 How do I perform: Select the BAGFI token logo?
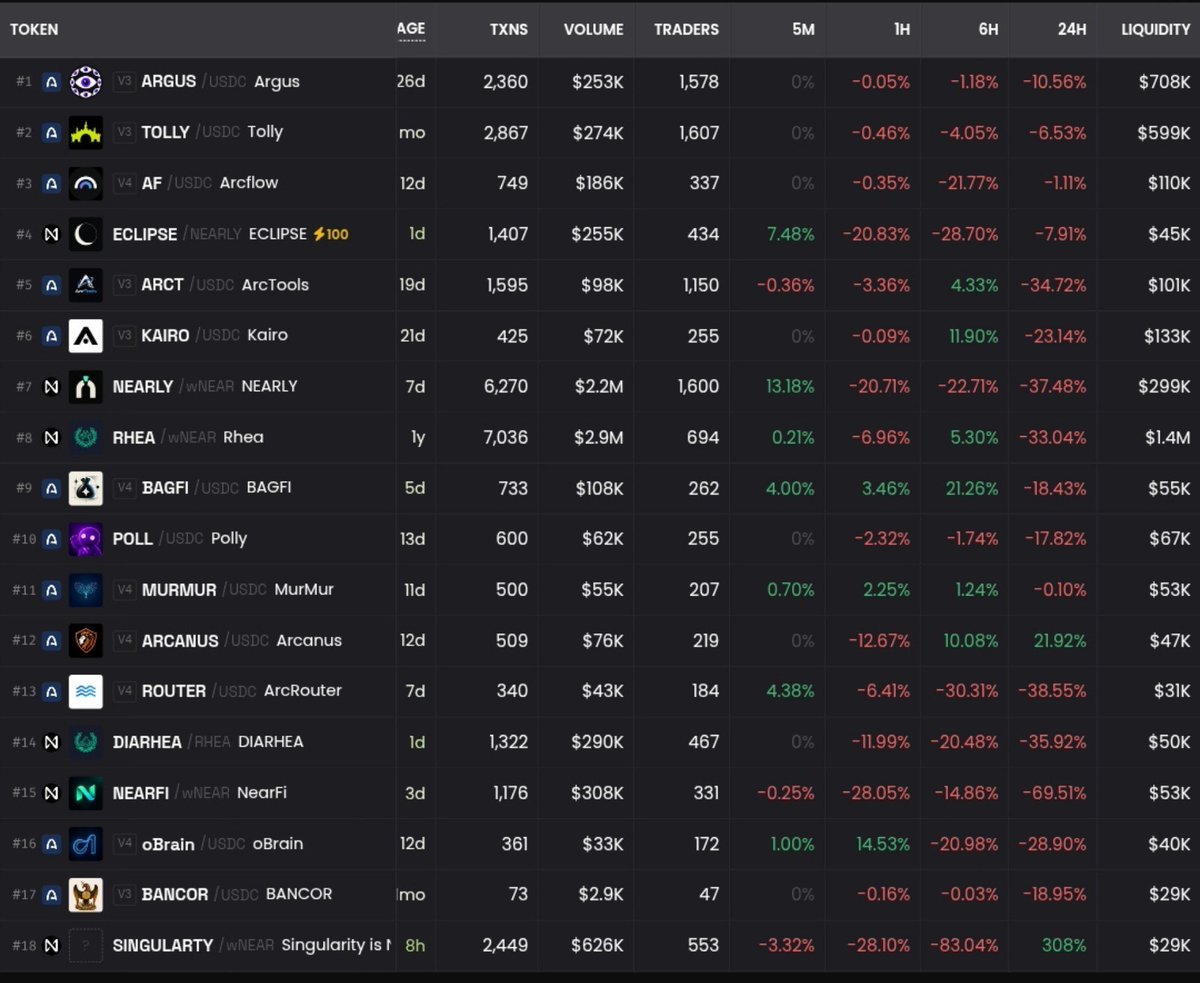[85, 488]
